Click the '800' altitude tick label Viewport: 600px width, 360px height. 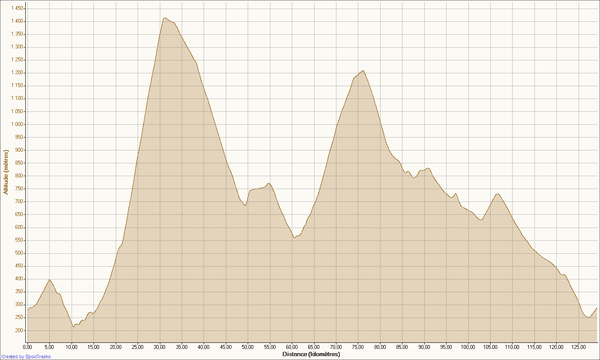20,176
